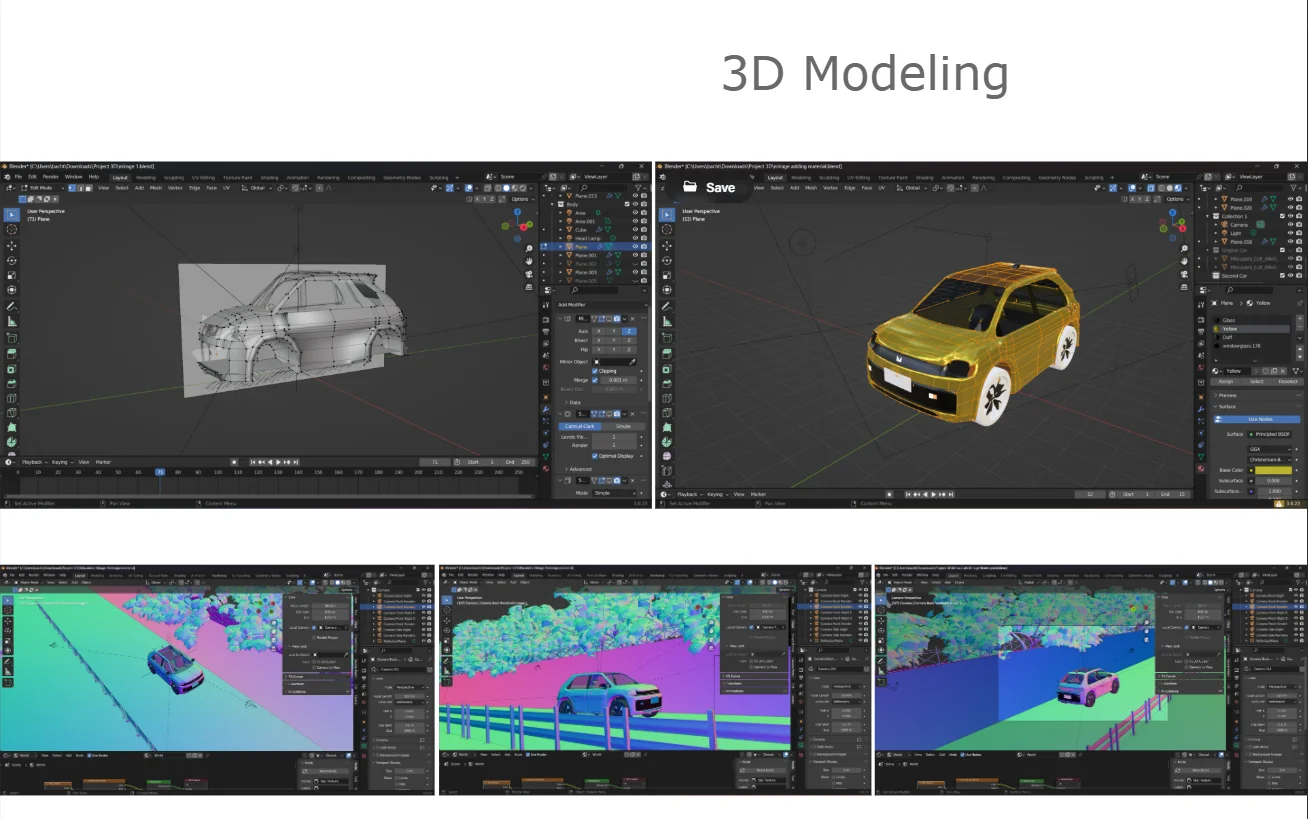Screen dimensions: 1308x819
Task: Hide the Camera object via its eye icon
Action: [x=1290, y=225]
